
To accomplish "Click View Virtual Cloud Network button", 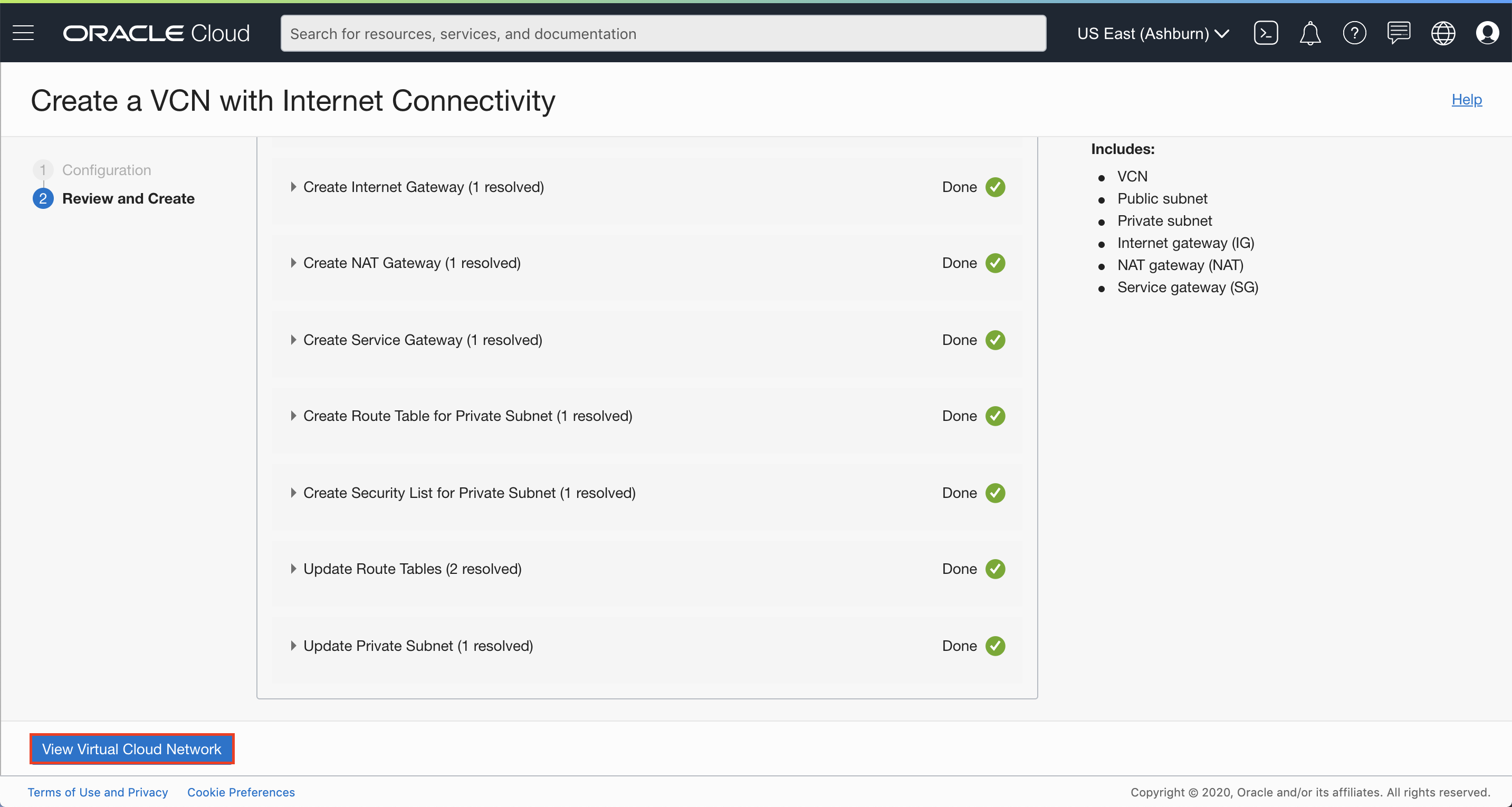I will click(131, 749).
